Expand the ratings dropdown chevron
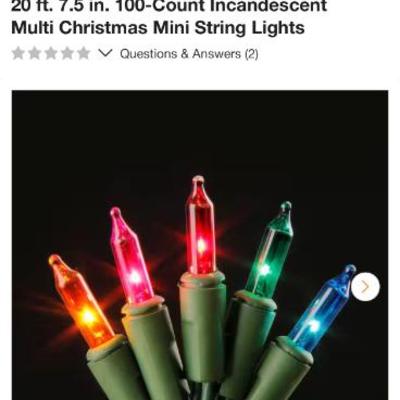This screenshot has height=400, width=400. point(105,53)
